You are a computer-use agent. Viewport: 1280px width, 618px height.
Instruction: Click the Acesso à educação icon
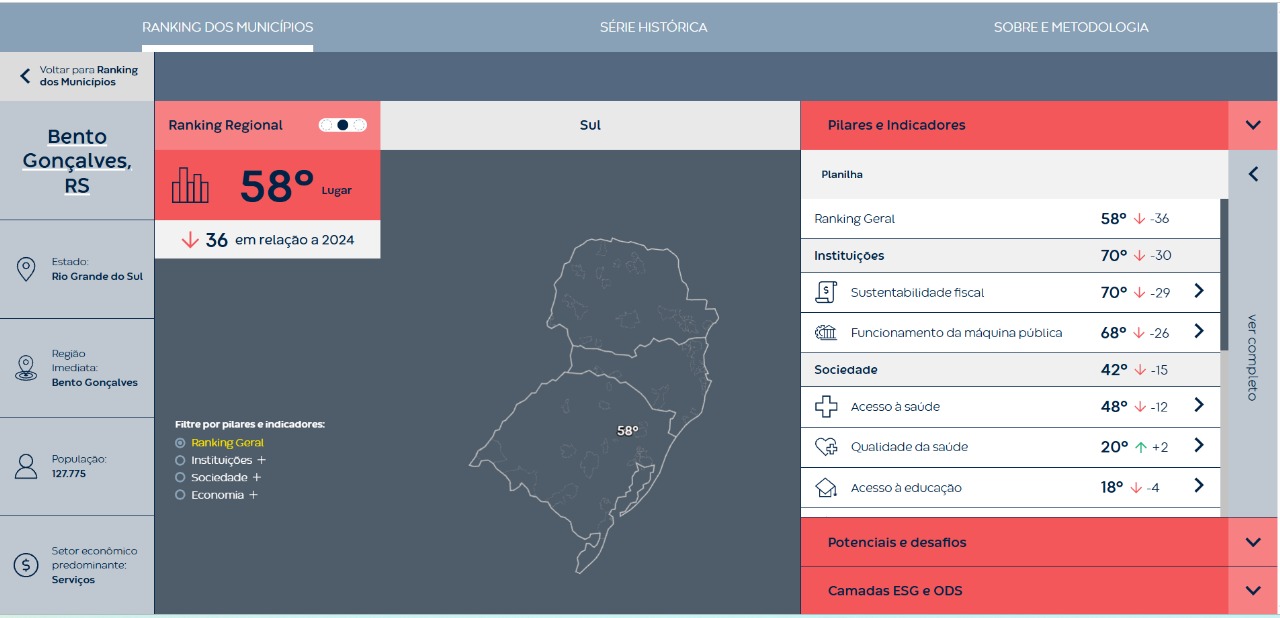[x=826, y=488]
